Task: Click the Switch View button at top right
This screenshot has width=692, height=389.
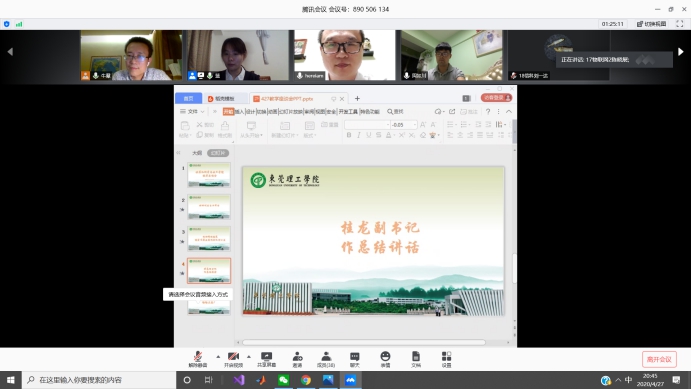Action: tap(651, 24)
